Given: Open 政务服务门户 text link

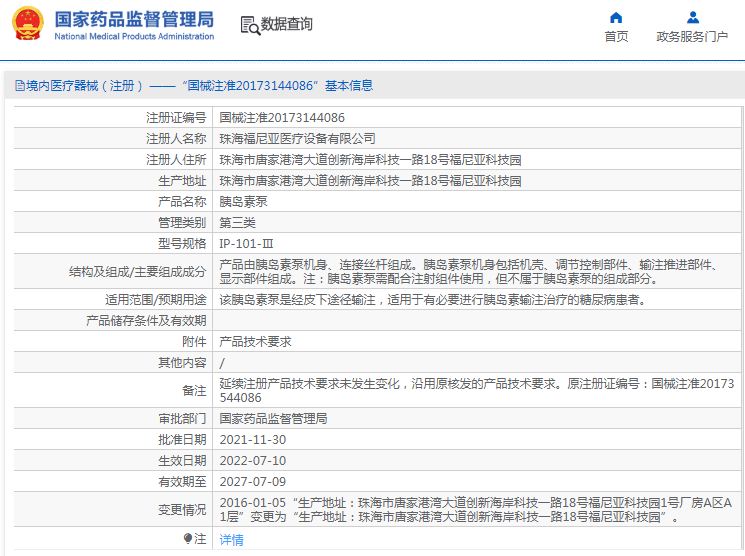Looking at the screenshot, I should point(692,37).
